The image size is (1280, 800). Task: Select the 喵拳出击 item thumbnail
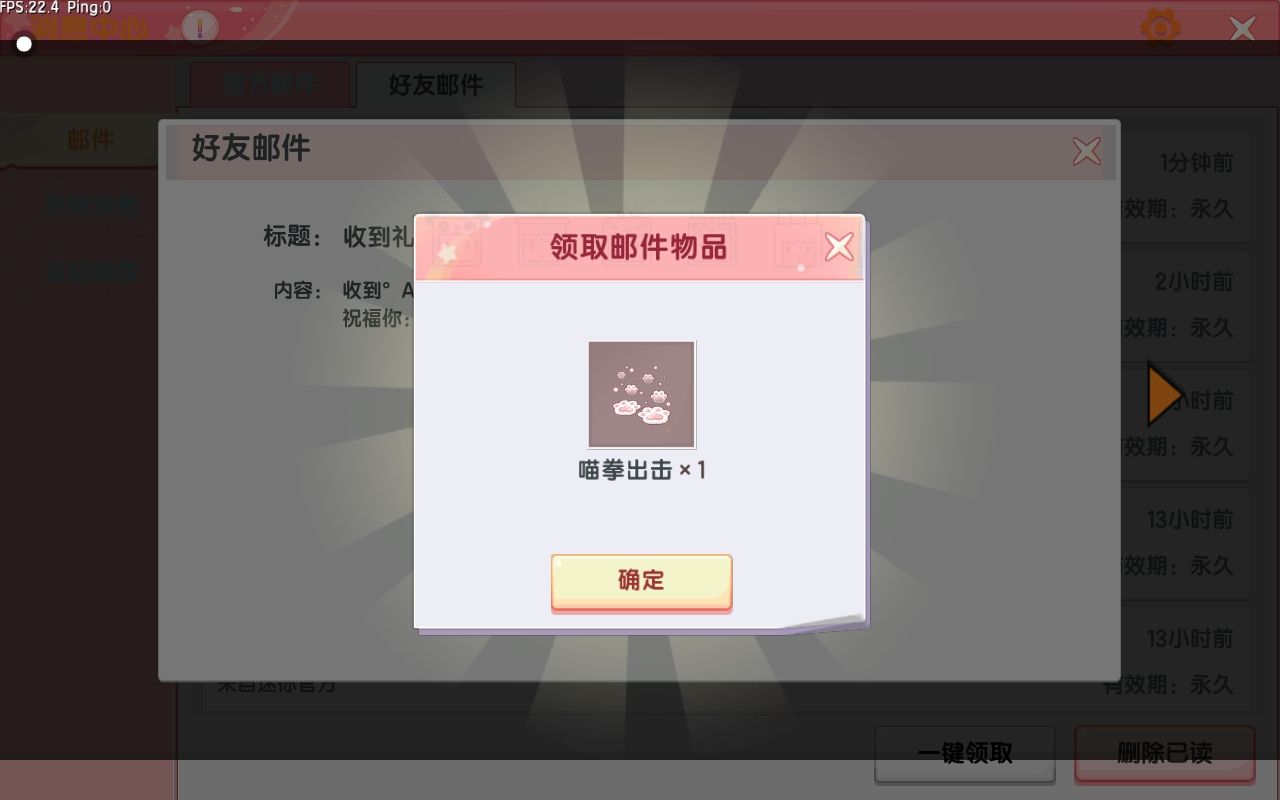(641, 394)
